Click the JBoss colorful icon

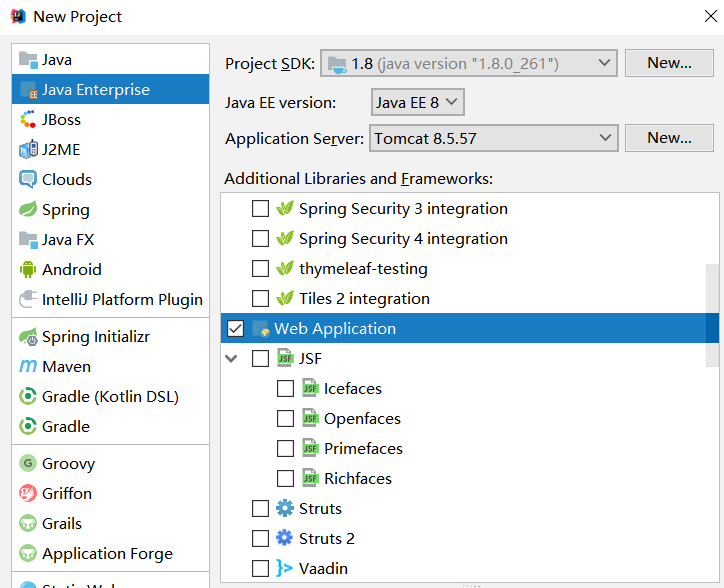click(28, 120)
